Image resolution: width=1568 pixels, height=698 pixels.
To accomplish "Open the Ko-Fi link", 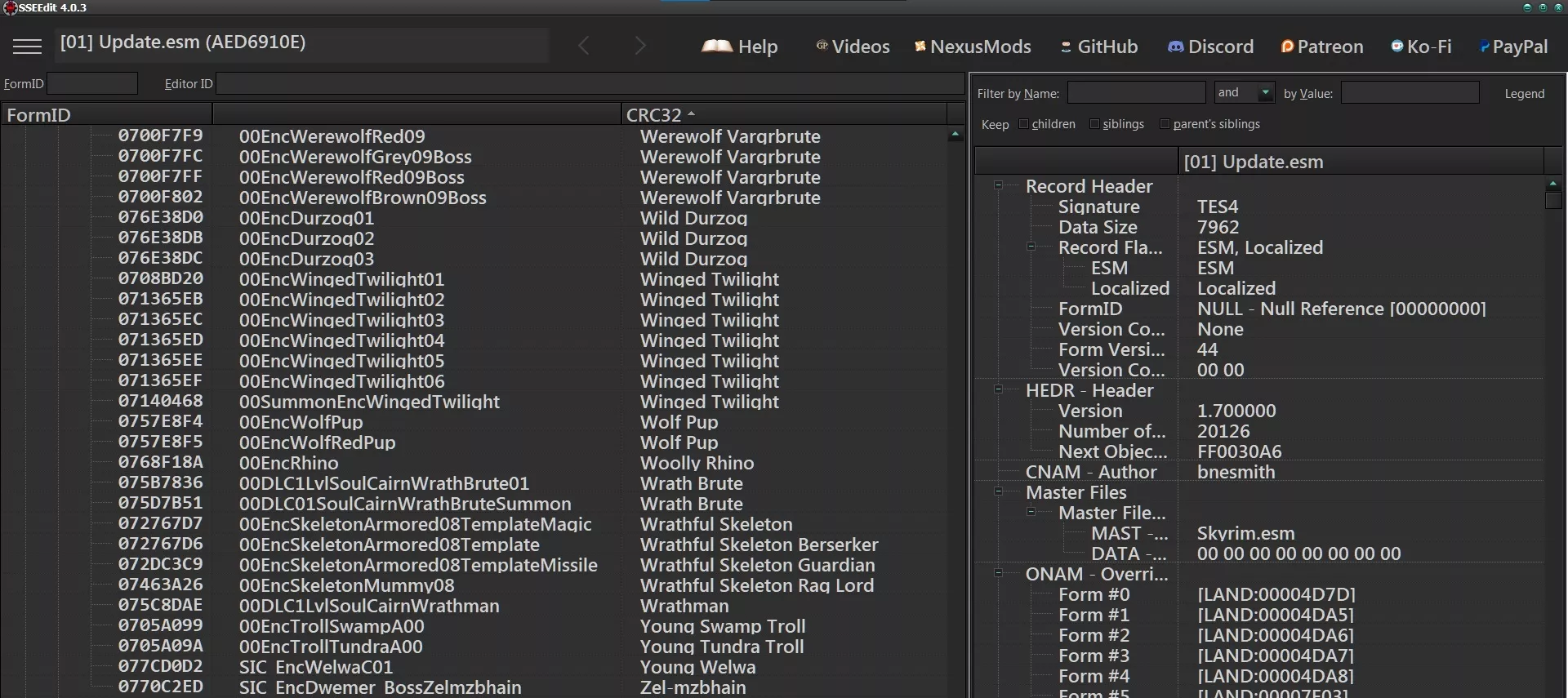I will [x=1421, y=47].
